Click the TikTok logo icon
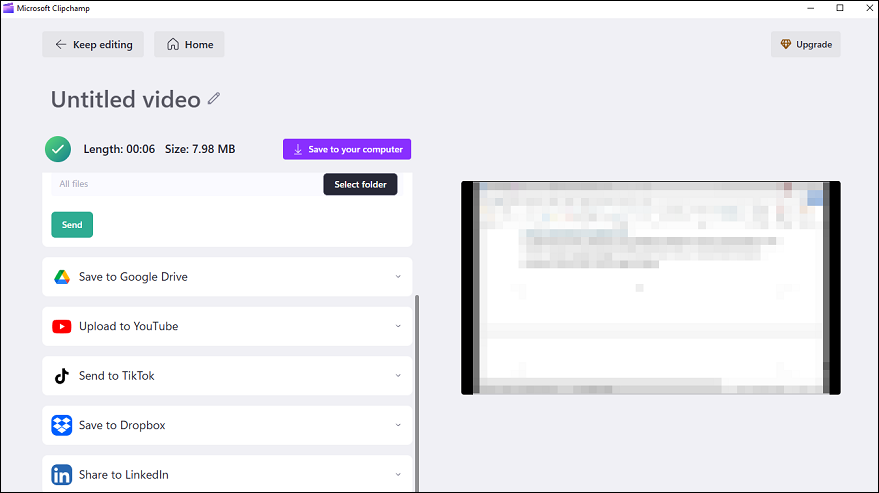The height and width of the screenshot is (493, 879). point(62,376)
